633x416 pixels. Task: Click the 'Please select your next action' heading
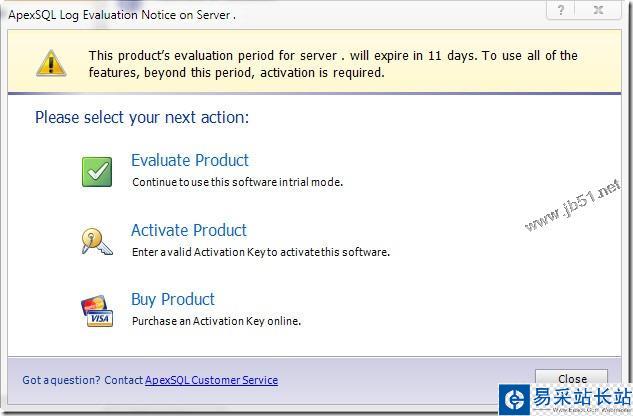(142, 118)
